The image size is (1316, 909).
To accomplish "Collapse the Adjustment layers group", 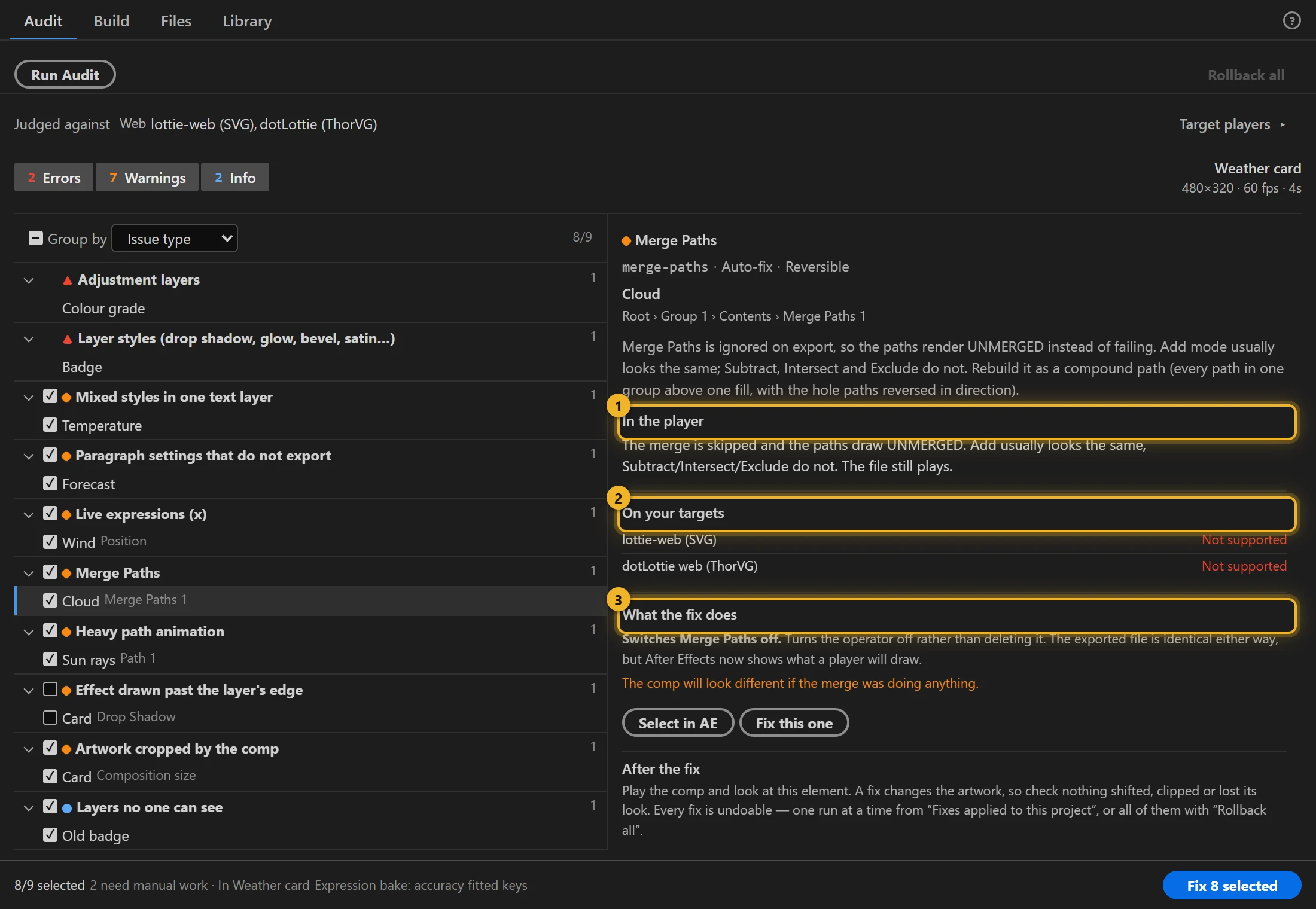I will (28, 280).
